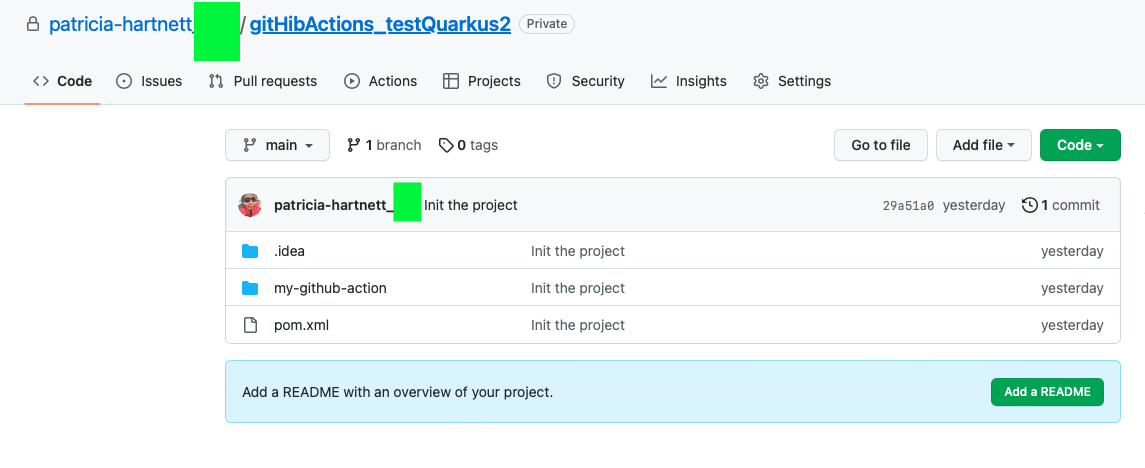Expand the main branch dropdown

[277, 145]
